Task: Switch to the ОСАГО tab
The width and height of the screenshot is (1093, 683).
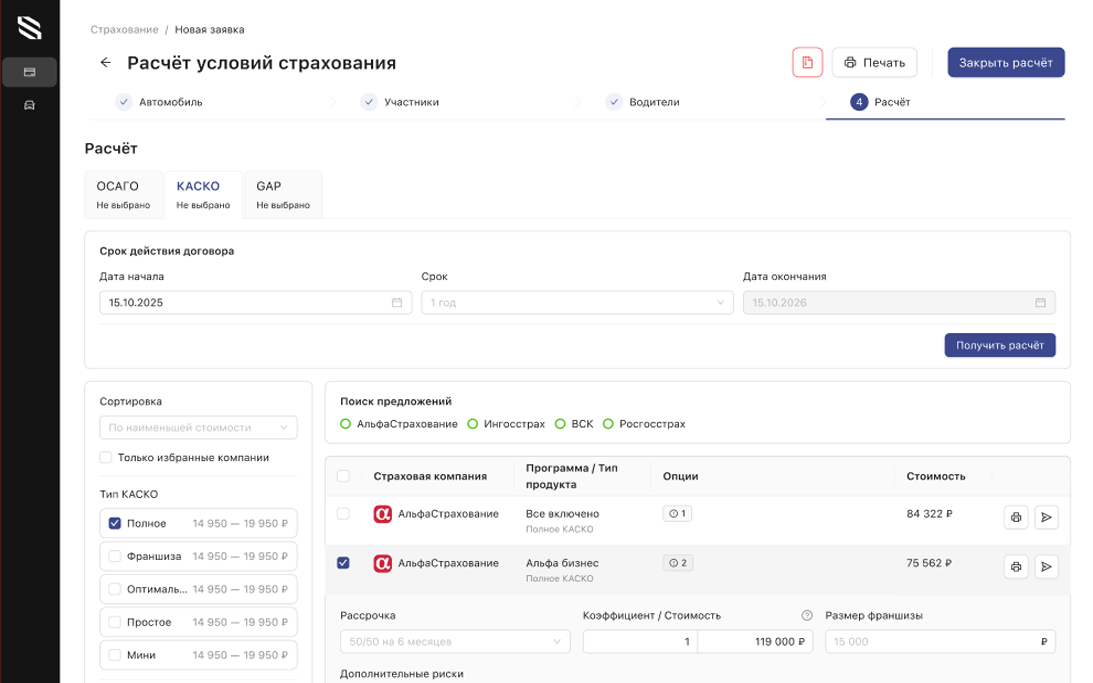Action: 123,194
